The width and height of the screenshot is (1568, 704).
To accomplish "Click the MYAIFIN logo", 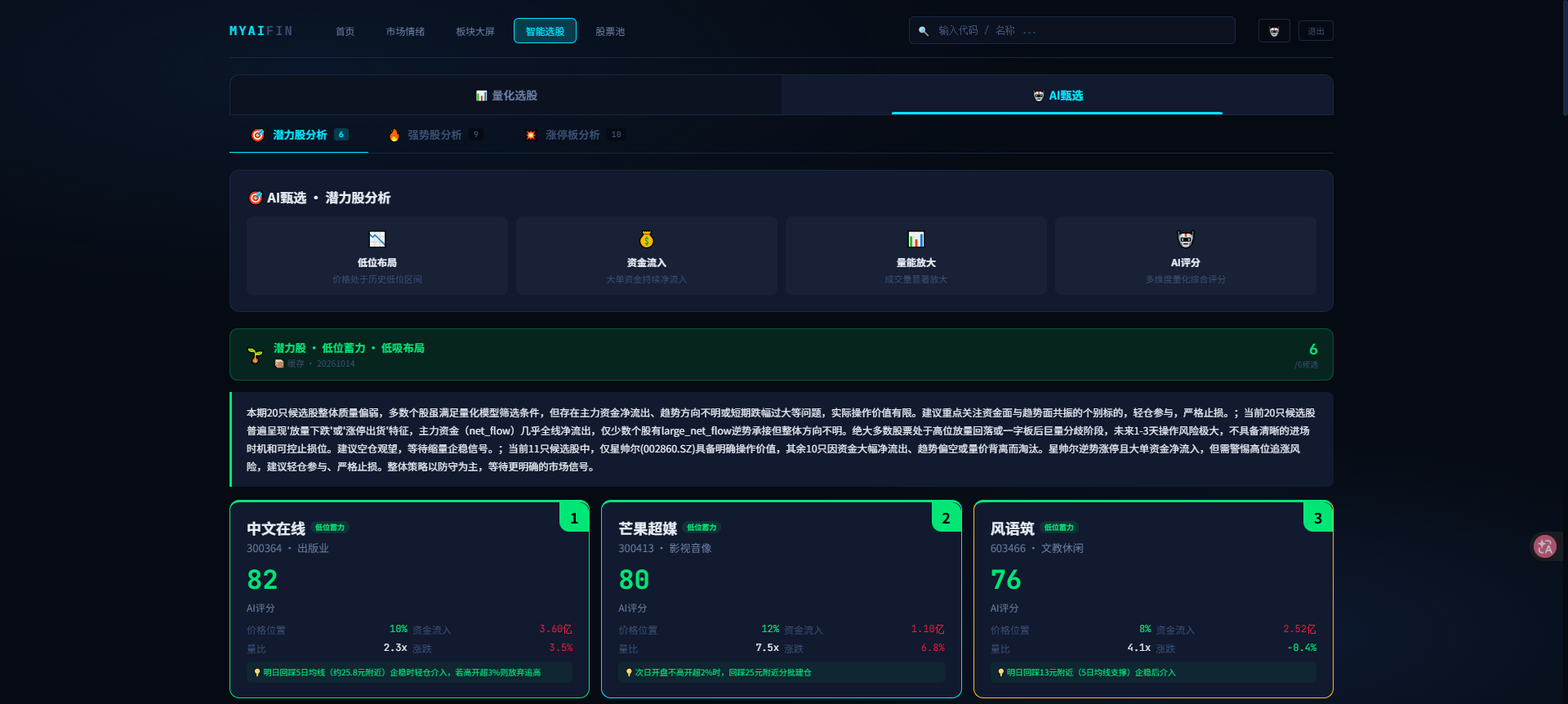I will 261,31.
